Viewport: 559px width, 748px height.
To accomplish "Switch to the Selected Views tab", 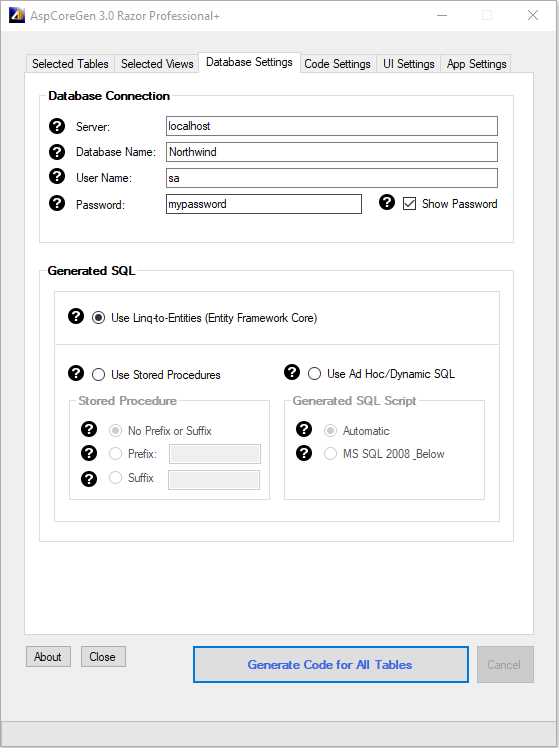I will 157,64.
